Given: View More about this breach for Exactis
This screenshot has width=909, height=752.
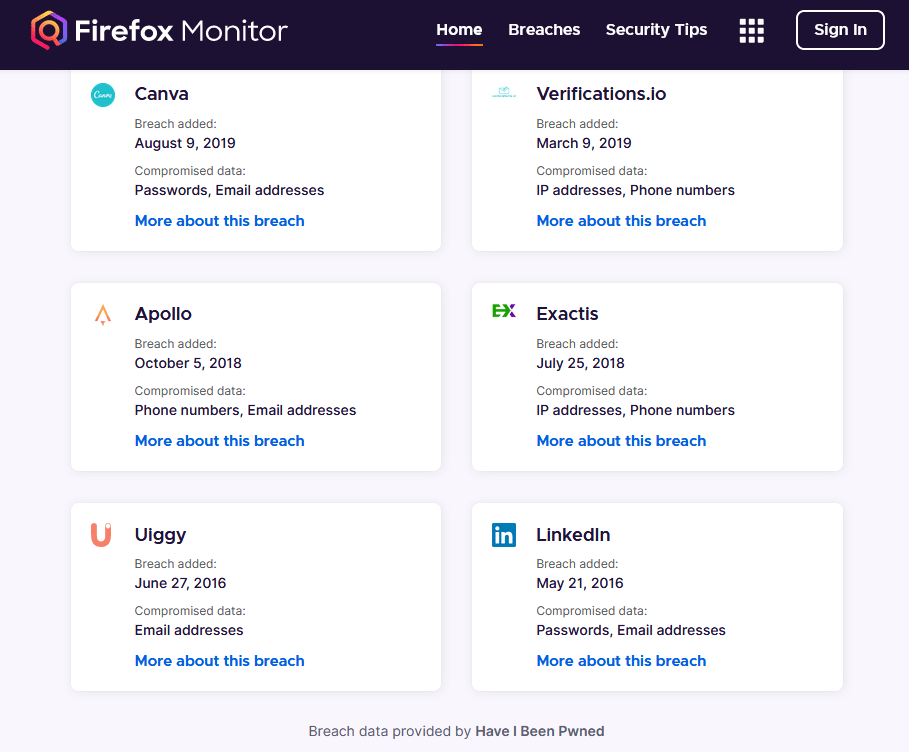Looking at the screenshot, I should (621, 441).
